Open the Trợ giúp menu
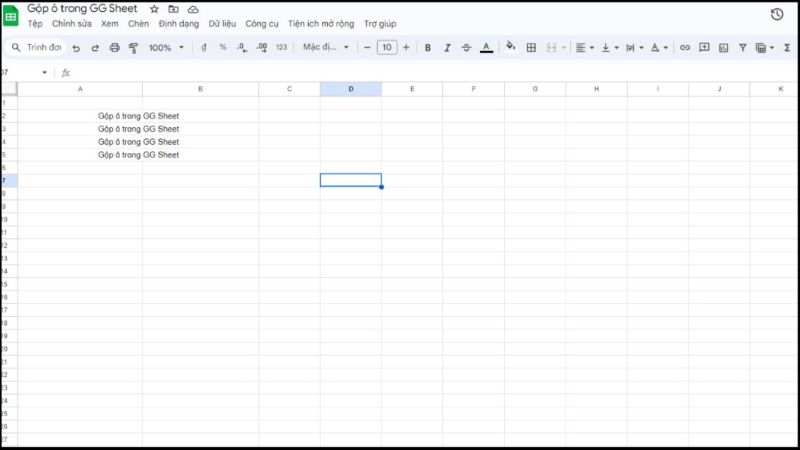 [380, 23]
